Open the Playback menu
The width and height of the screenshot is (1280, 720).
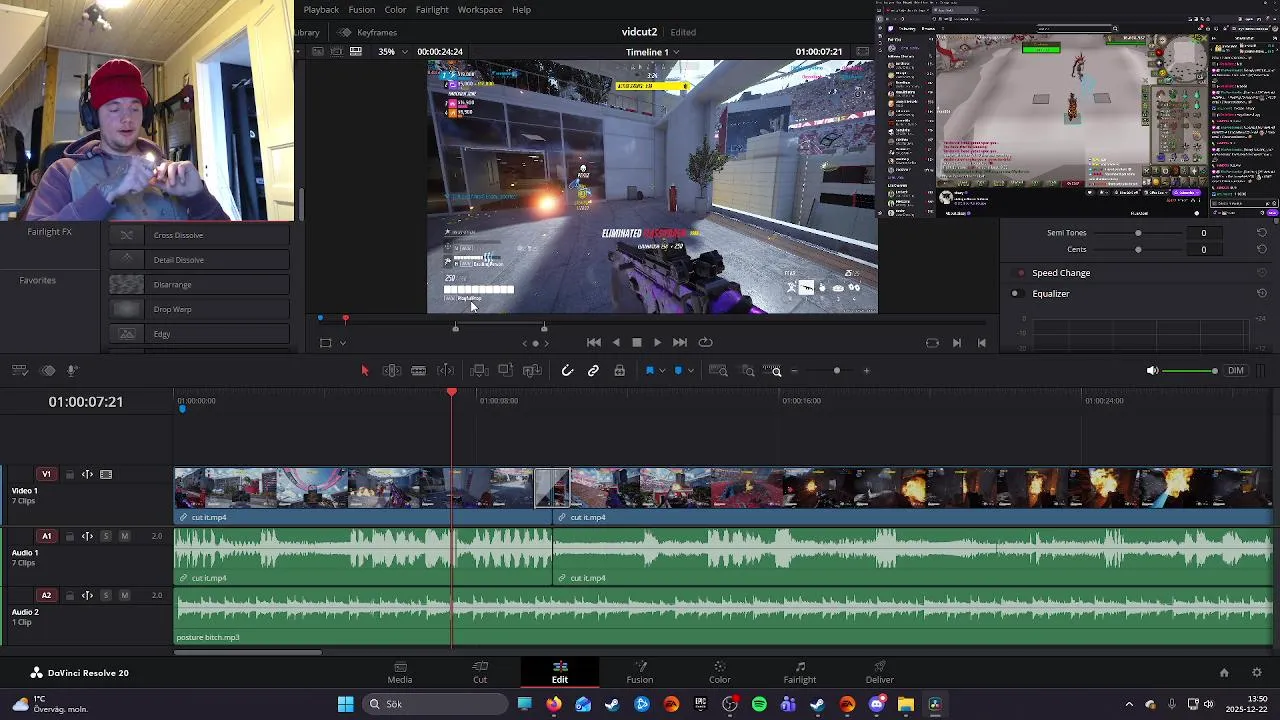pyautogui.click(x=321, y=10)
